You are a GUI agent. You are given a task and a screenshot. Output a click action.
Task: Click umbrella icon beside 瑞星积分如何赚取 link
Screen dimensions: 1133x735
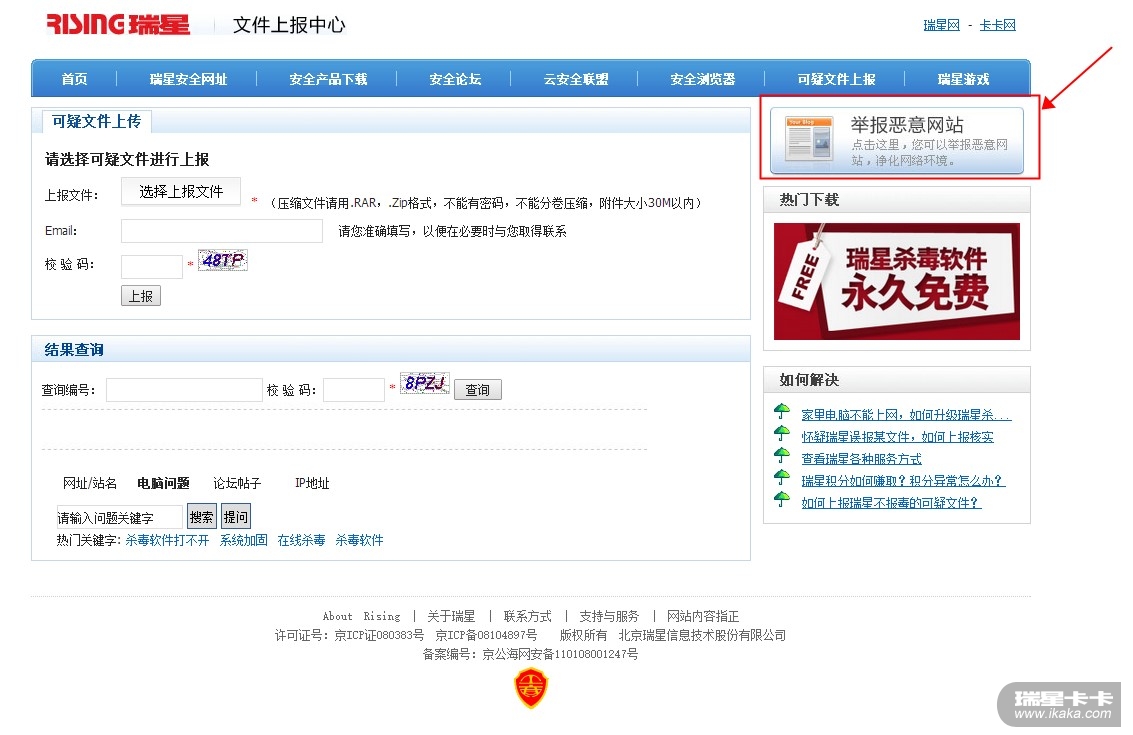tap(782, 477)
